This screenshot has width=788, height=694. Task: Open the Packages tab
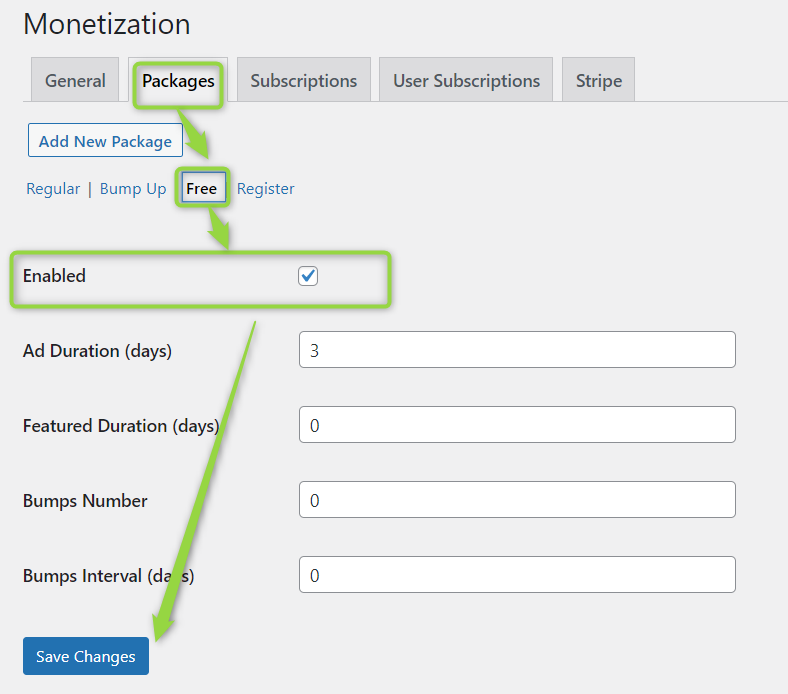point(178,81)
